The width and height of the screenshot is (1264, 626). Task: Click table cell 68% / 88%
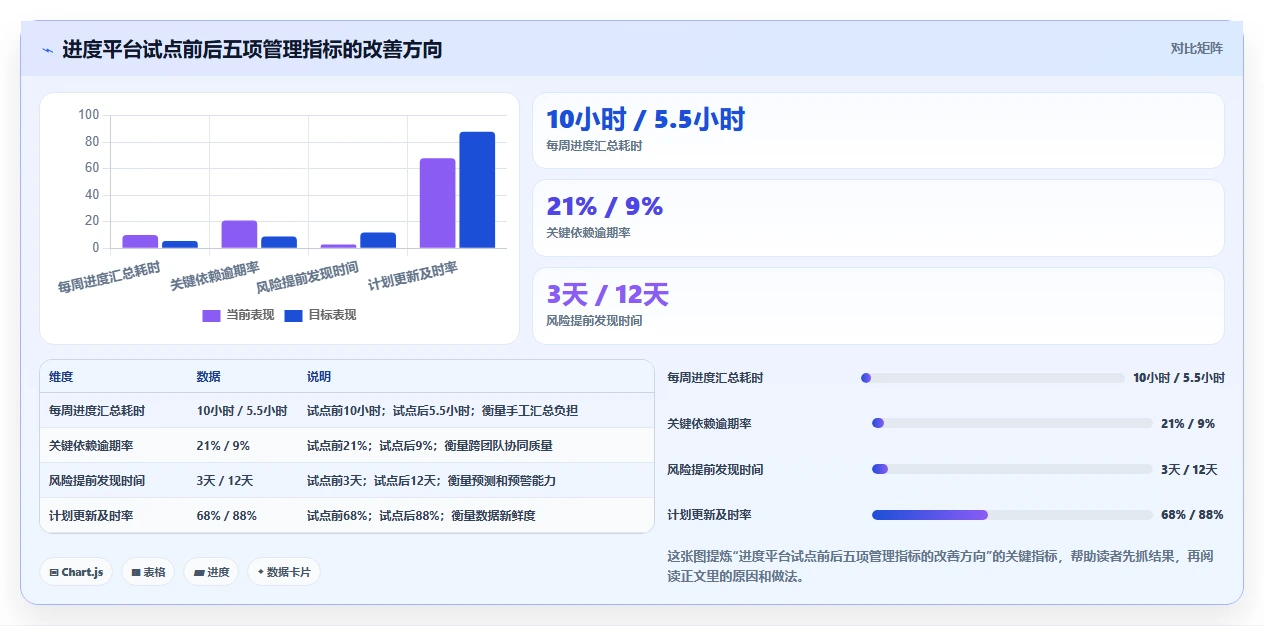pyautogui.click(x=227, y=516)
